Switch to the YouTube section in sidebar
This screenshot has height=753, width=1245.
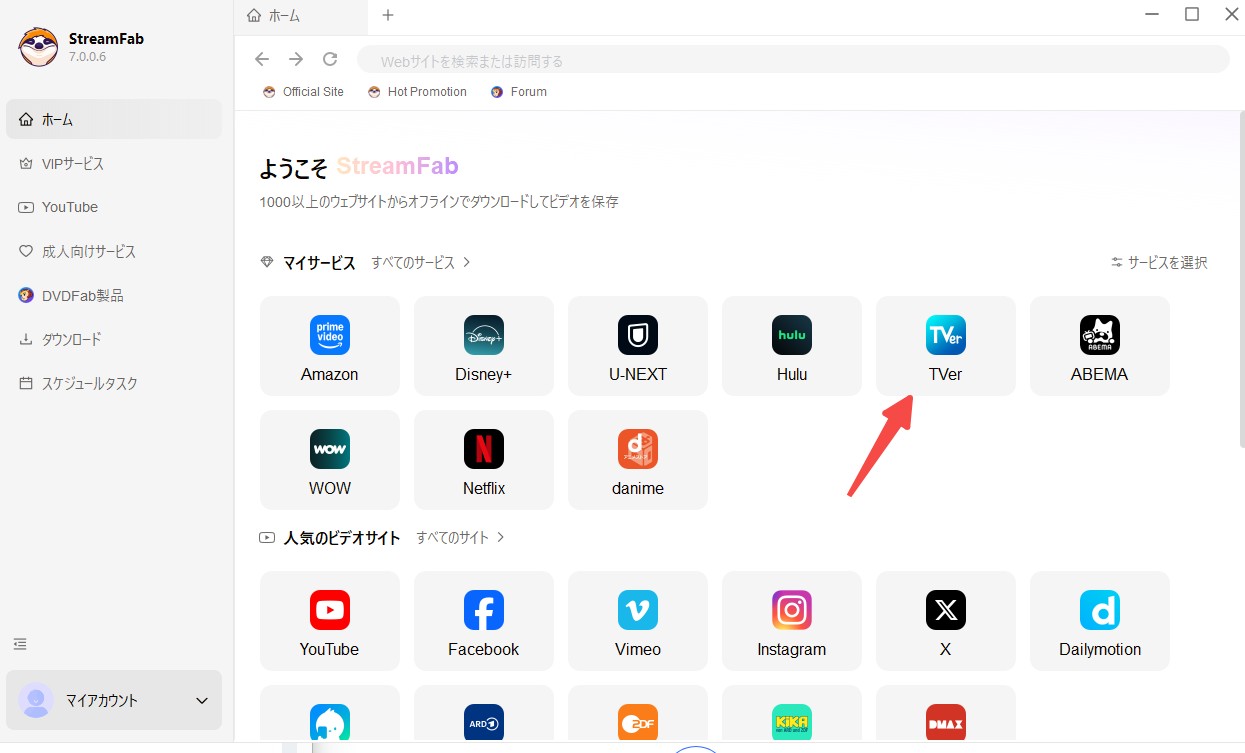[x=70, y=207]
